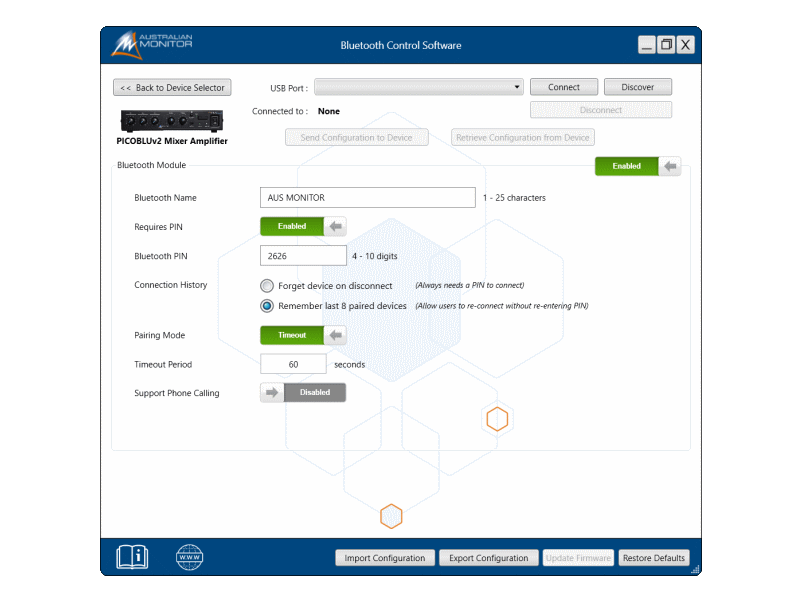
Task: Select Remember last 8 paired devices
Action: 268,306
